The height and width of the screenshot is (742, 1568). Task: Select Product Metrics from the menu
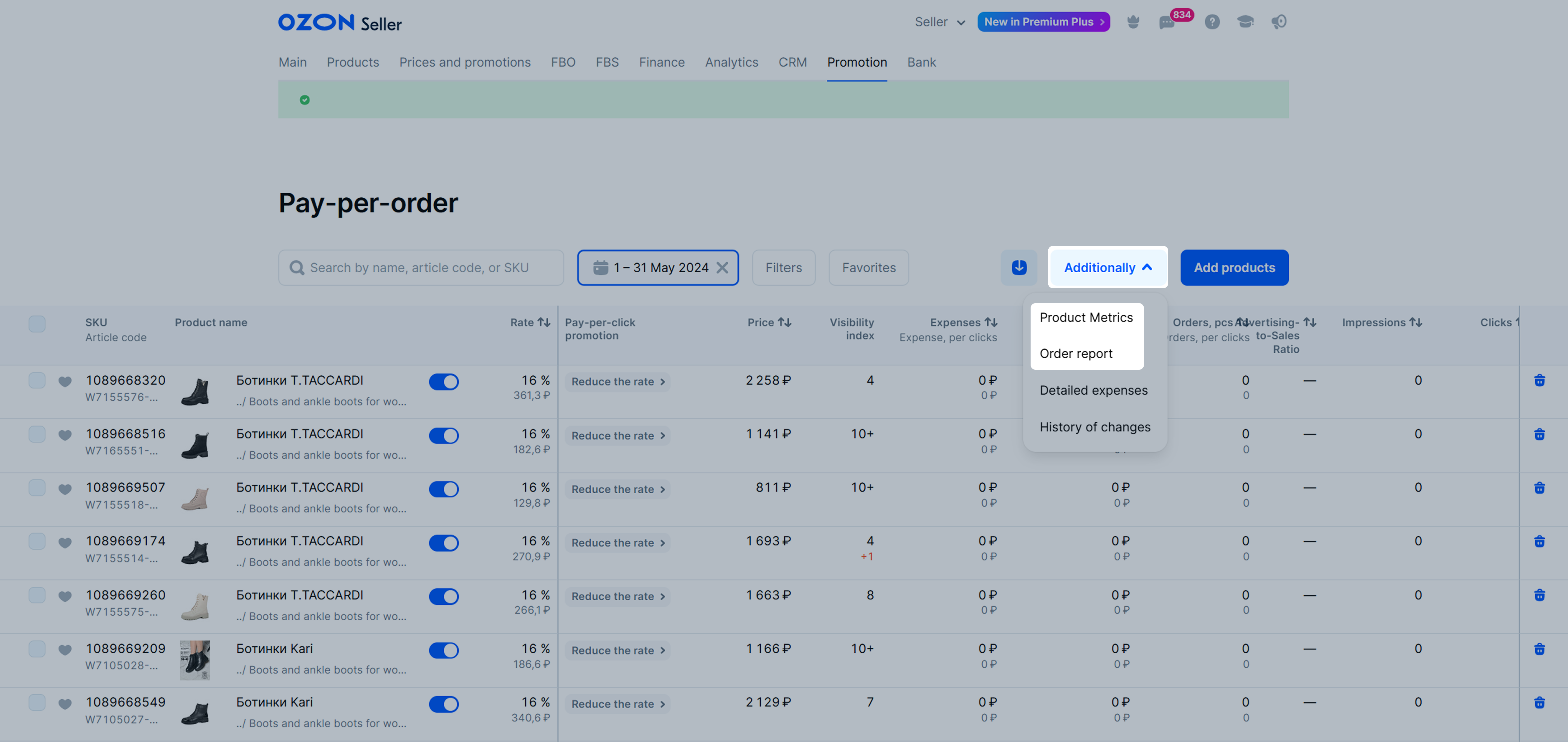(1086, 317)
